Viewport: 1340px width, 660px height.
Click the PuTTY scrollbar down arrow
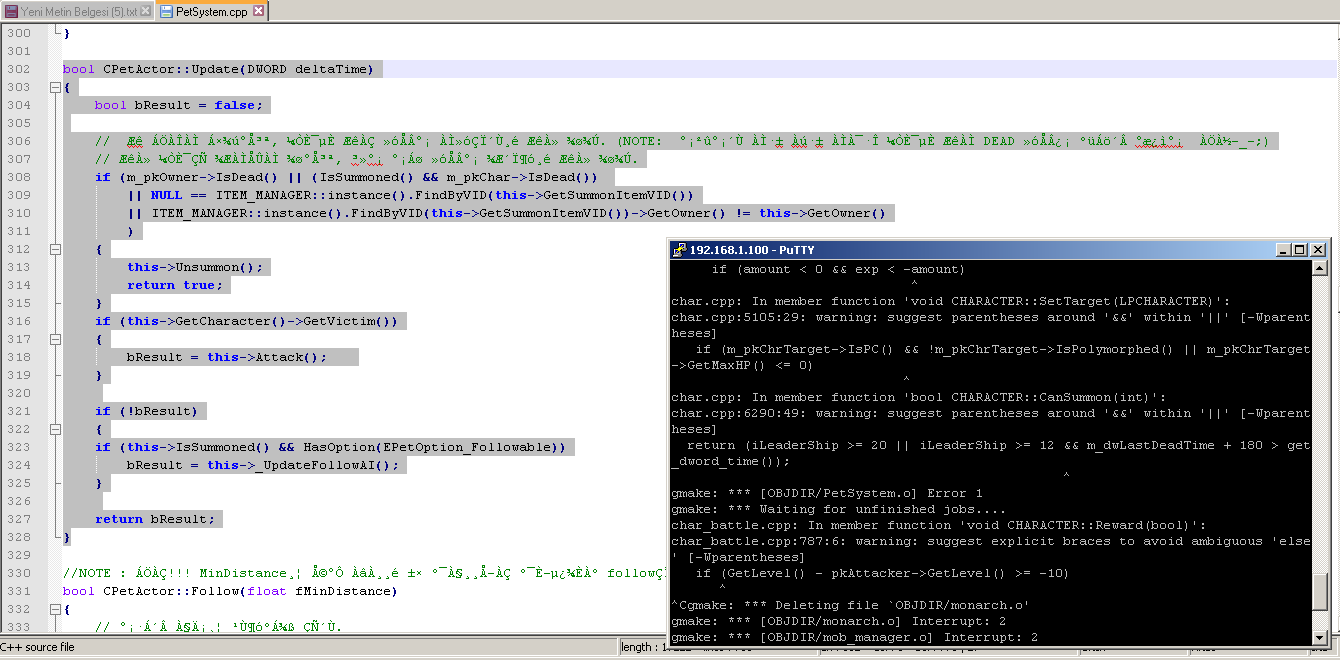(1319, 638)
